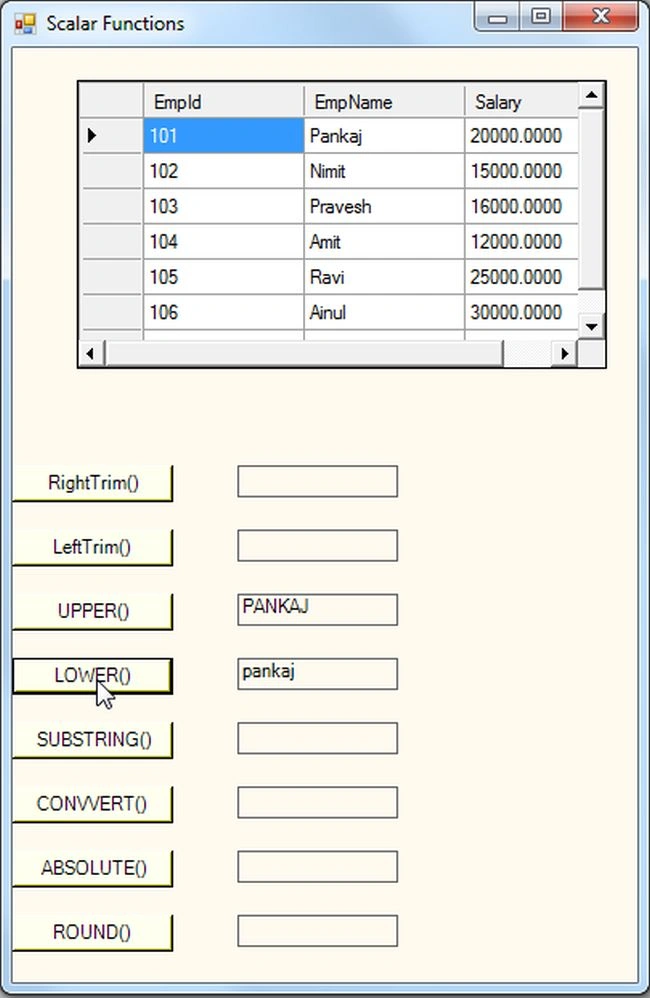
Task: Click the text box containing PANKAJ
Action: (318, 610)
